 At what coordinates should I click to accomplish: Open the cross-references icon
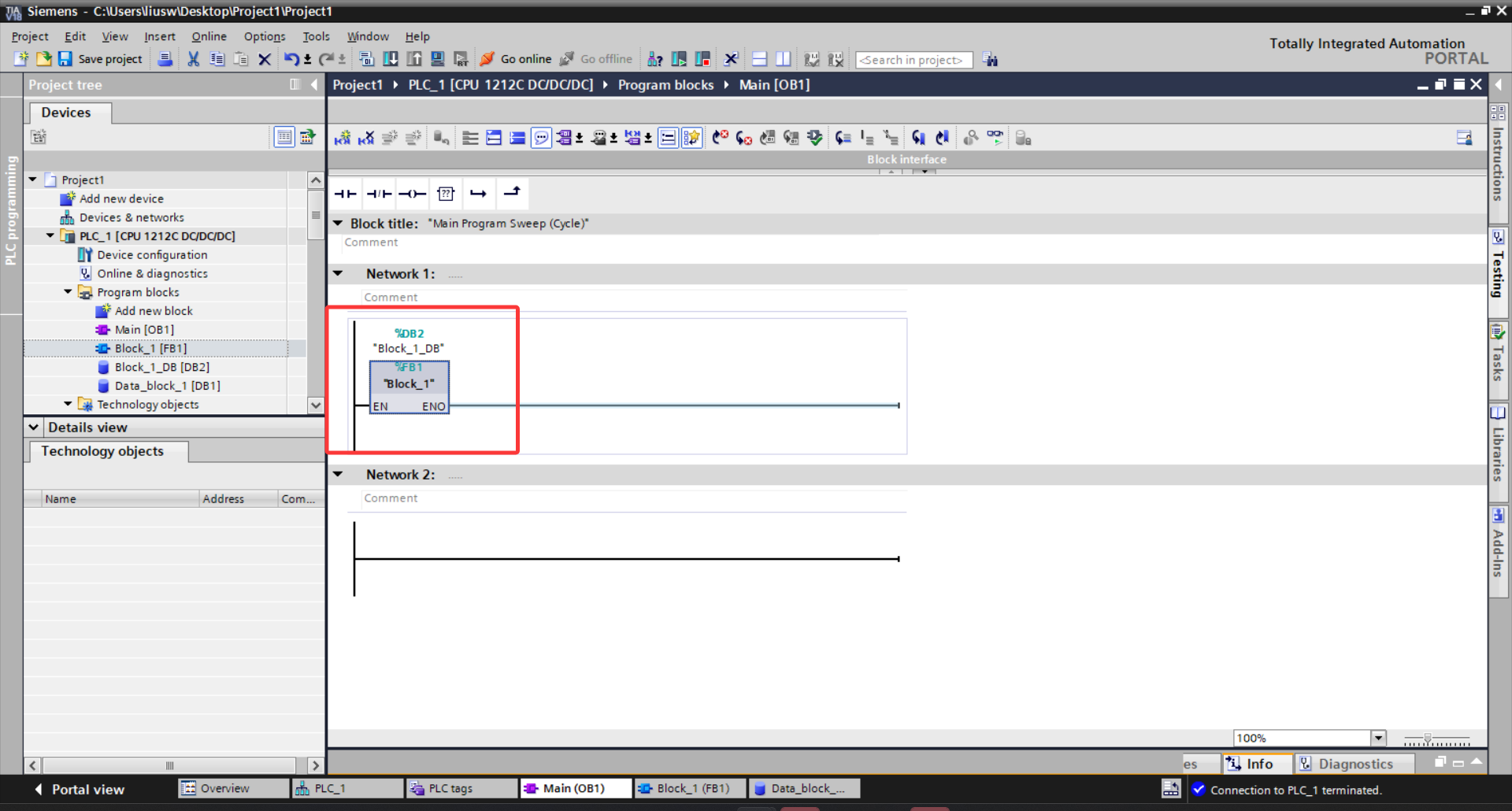732,59
